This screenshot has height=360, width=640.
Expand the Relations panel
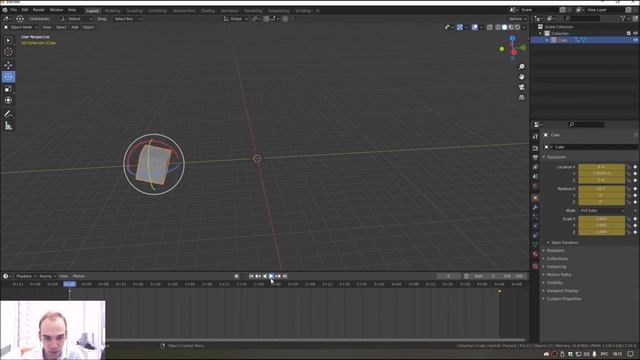[556, 251]
